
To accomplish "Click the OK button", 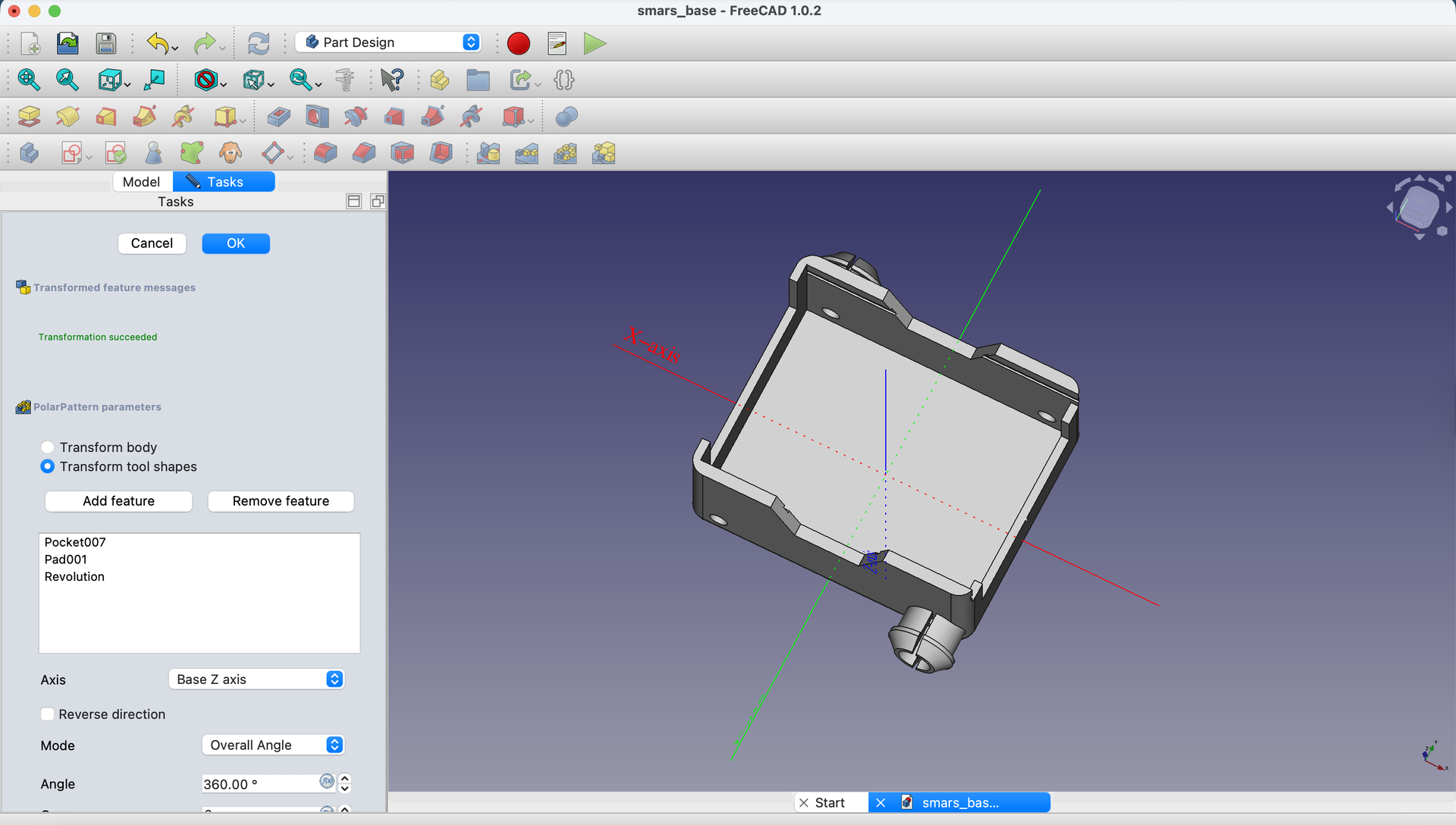I will [236, 243].
